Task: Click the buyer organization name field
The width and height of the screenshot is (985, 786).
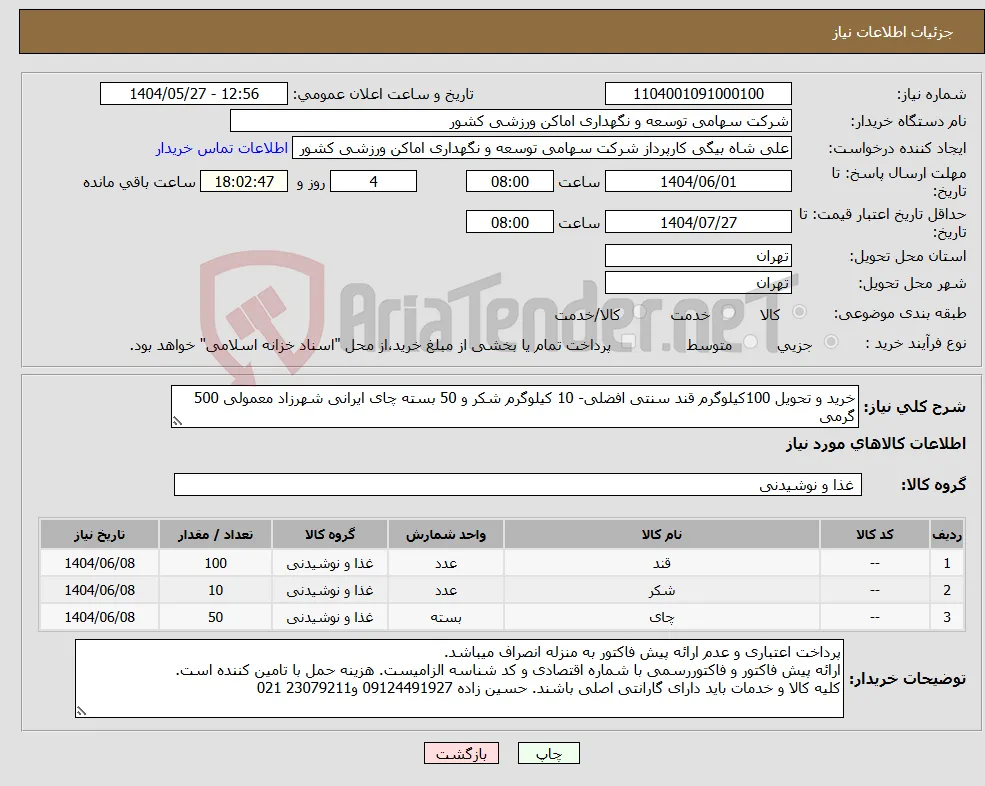Action: point(511,121)
